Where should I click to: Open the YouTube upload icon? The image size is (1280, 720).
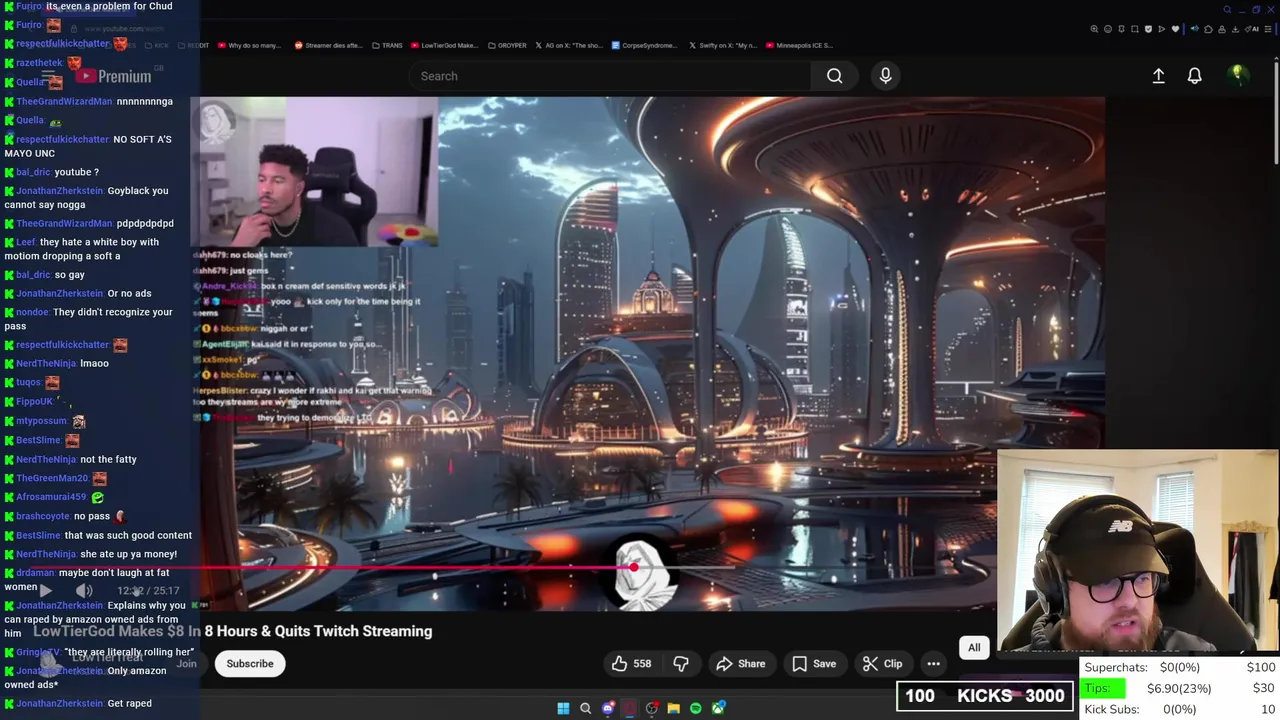click(1158, 76)
